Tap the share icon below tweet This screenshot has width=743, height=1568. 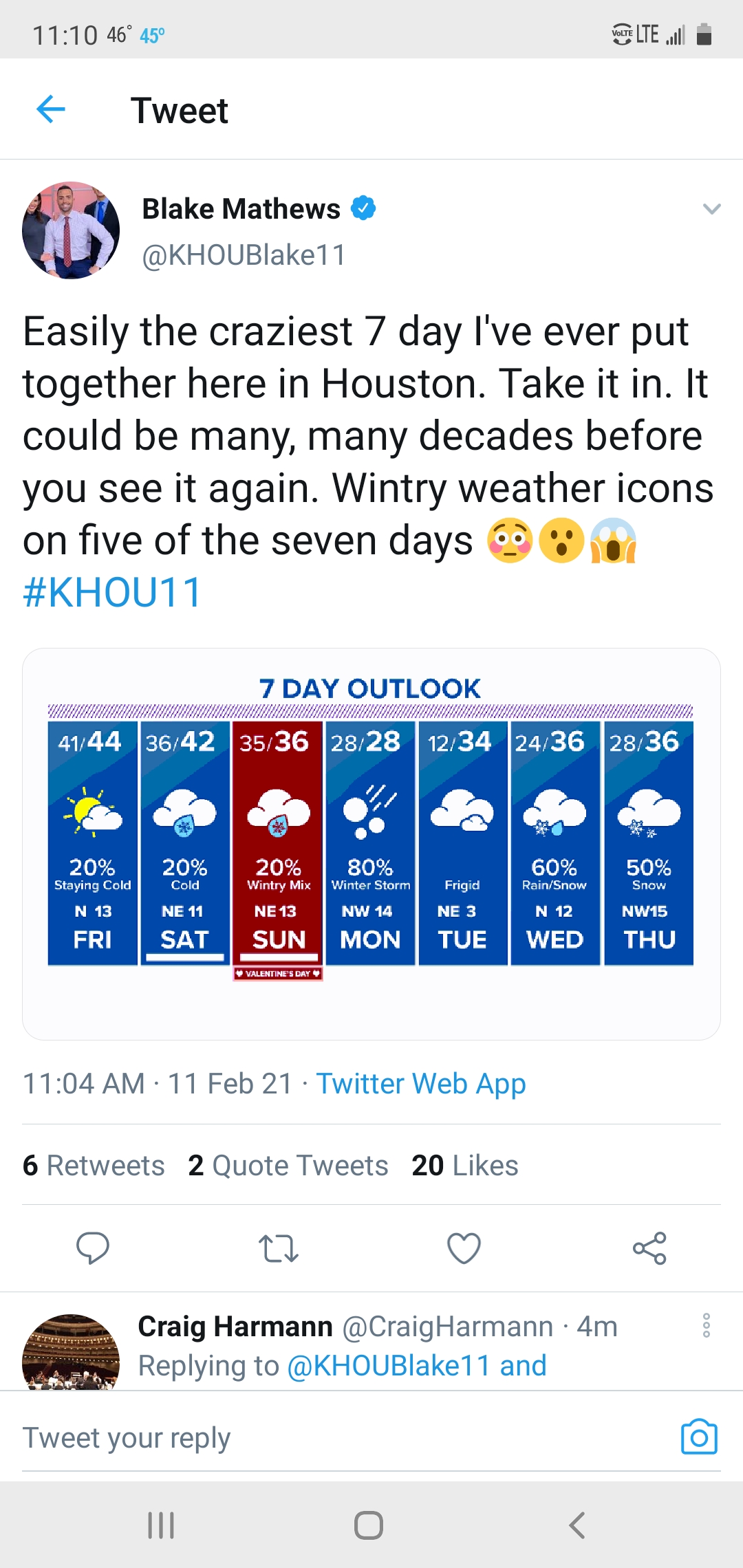(x=649, y=1248)
